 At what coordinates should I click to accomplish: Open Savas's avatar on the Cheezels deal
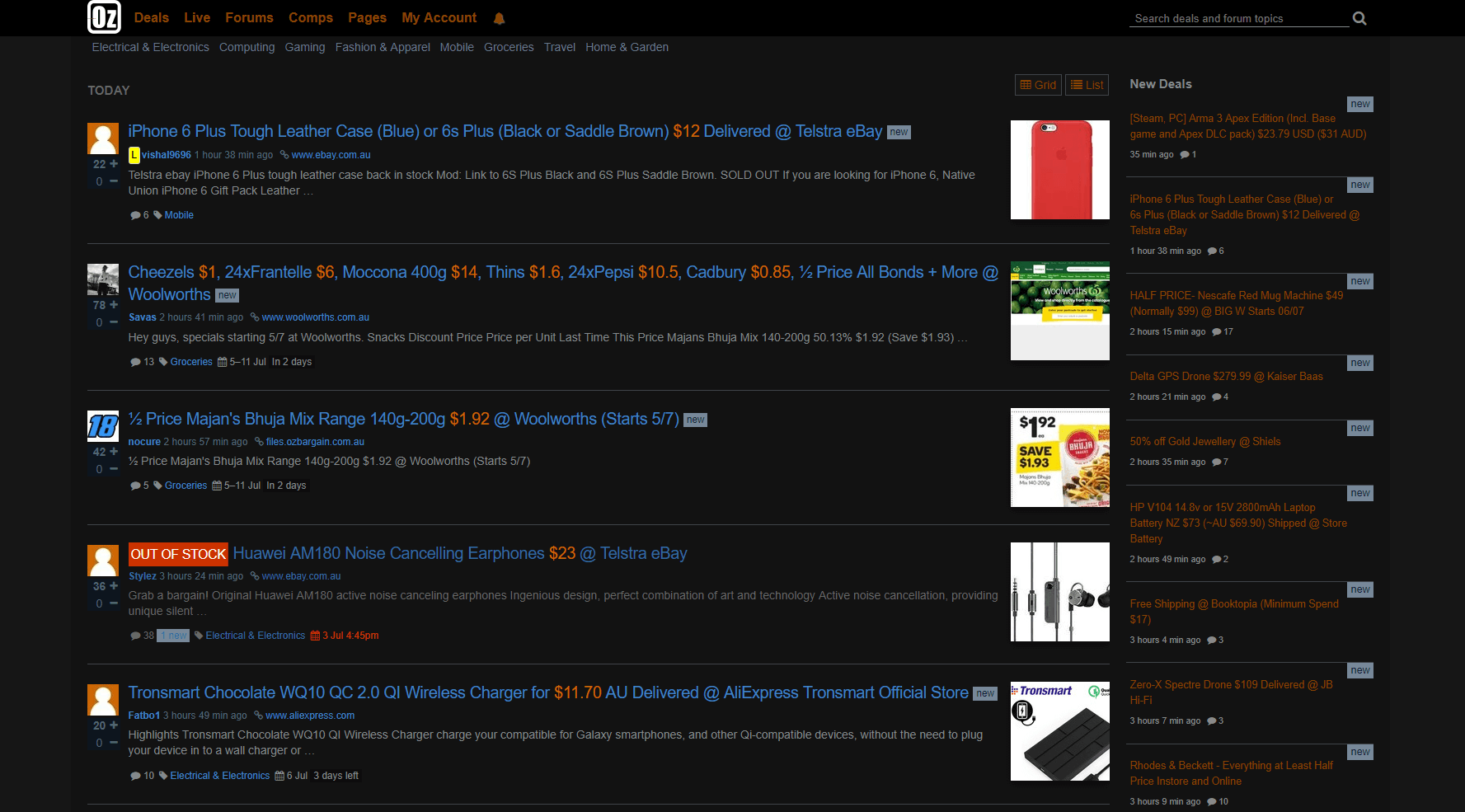pos(103,279)
